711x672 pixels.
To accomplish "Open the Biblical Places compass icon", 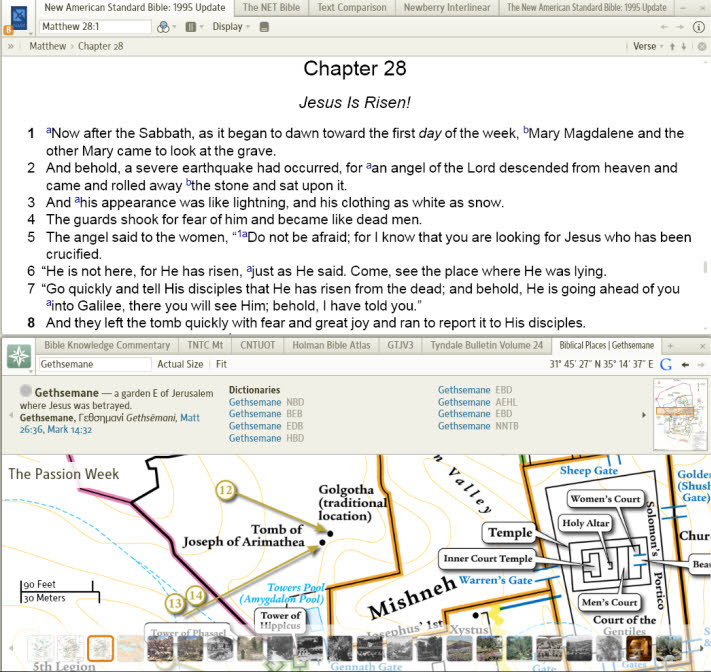I will [19, 356].
